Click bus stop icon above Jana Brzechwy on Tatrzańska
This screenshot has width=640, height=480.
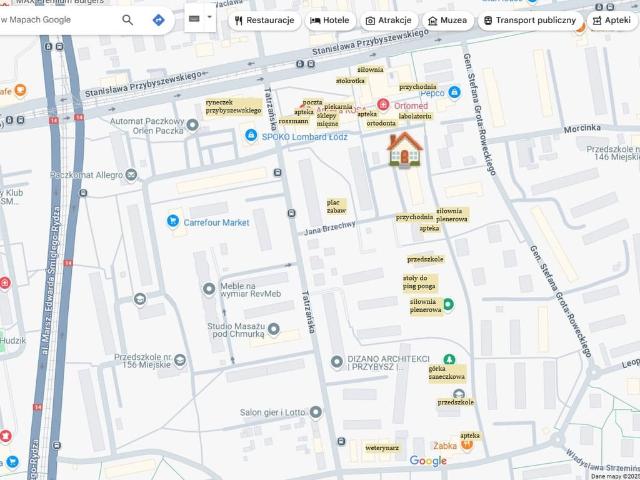(278, 173)
